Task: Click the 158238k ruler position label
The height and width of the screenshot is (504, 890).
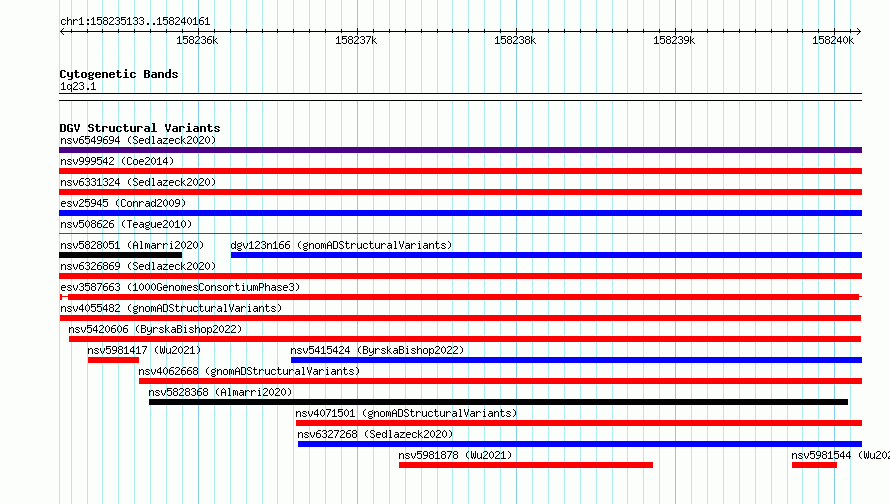Action: click(515, 40)
